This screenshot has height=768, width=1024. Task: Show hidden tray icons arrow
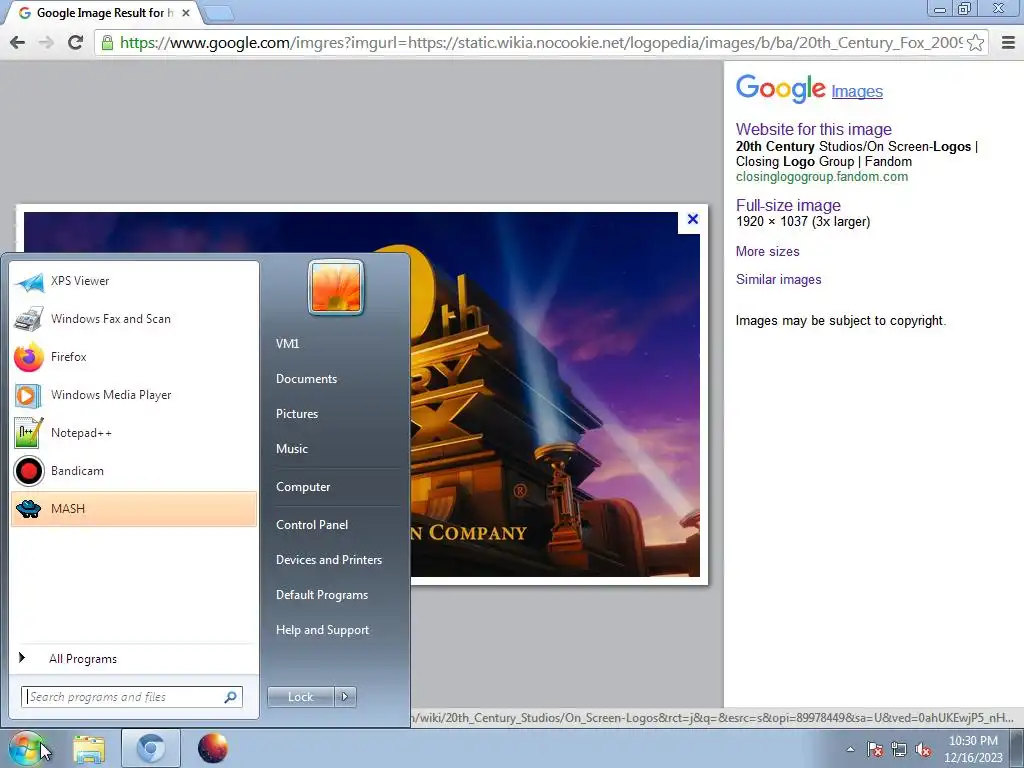click(x=850, y=749)
